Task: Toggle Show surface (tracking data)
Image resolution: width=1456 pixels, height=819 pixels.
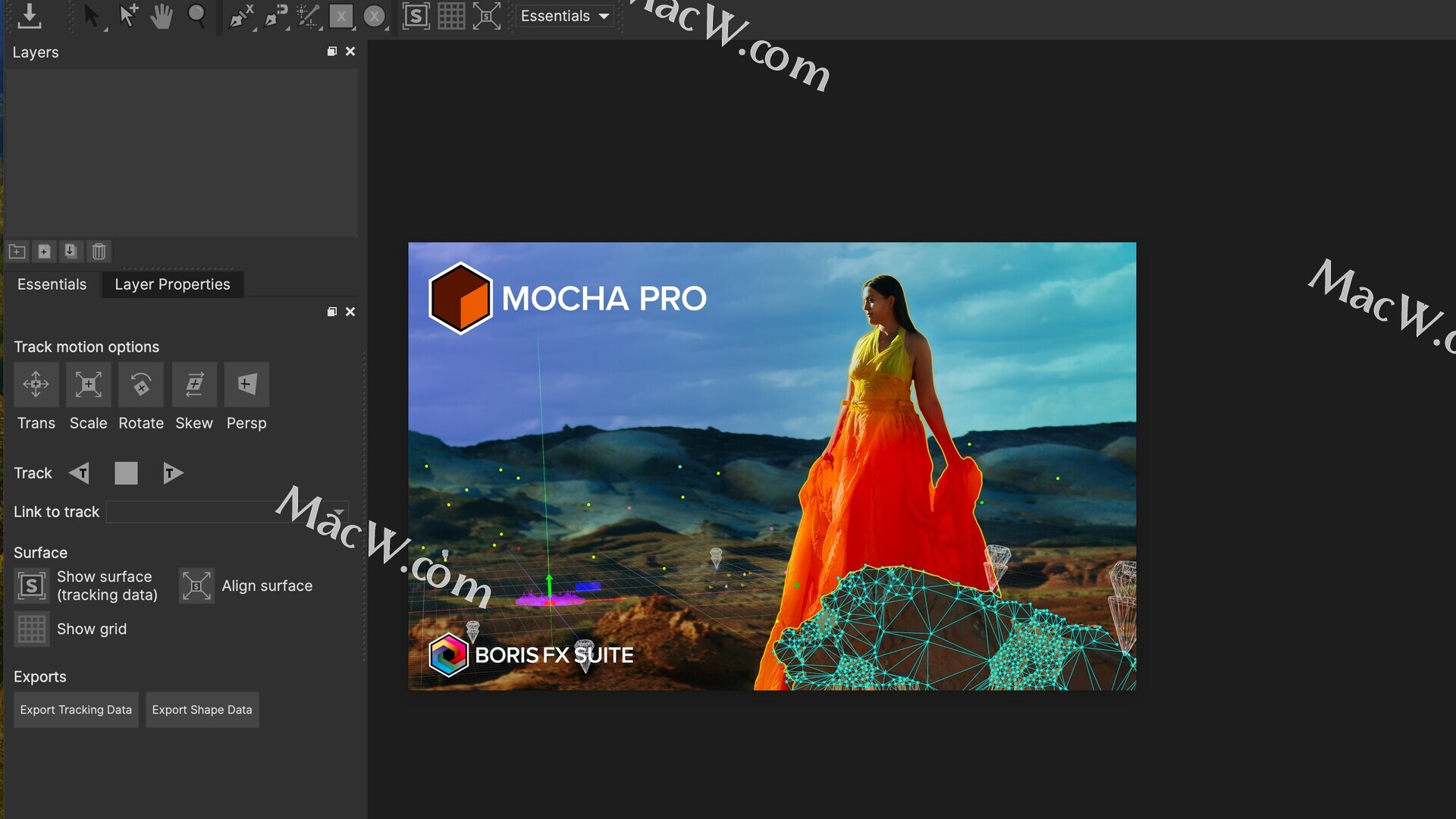Action: click(32, 585)
